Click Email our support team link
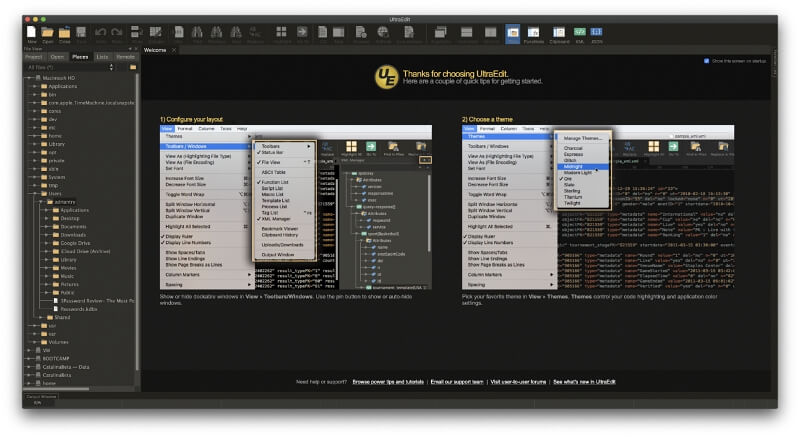This screenshot has width=800, height=438. click(457, 382)
